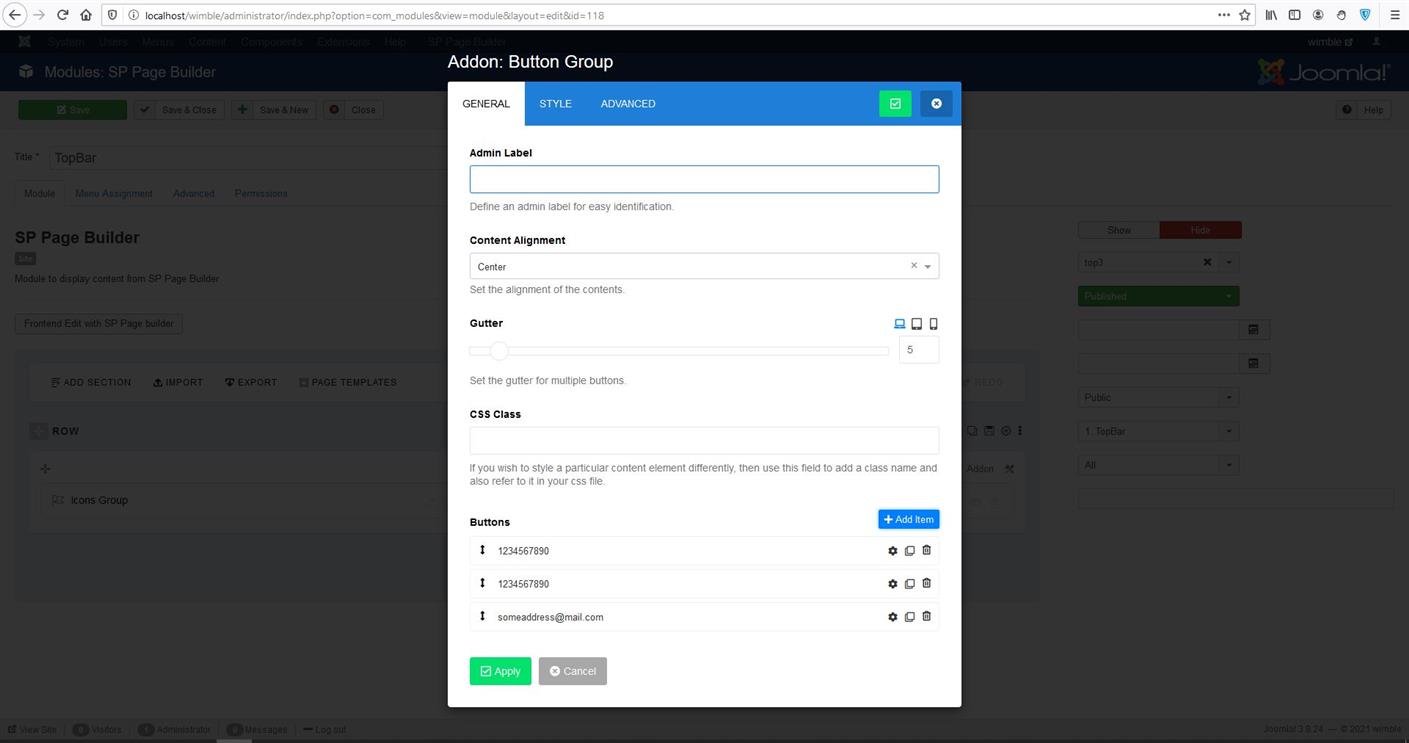Viewport: 1409px width, 743px height.
Task: Click the Apply button
Action: click(500, 671)
